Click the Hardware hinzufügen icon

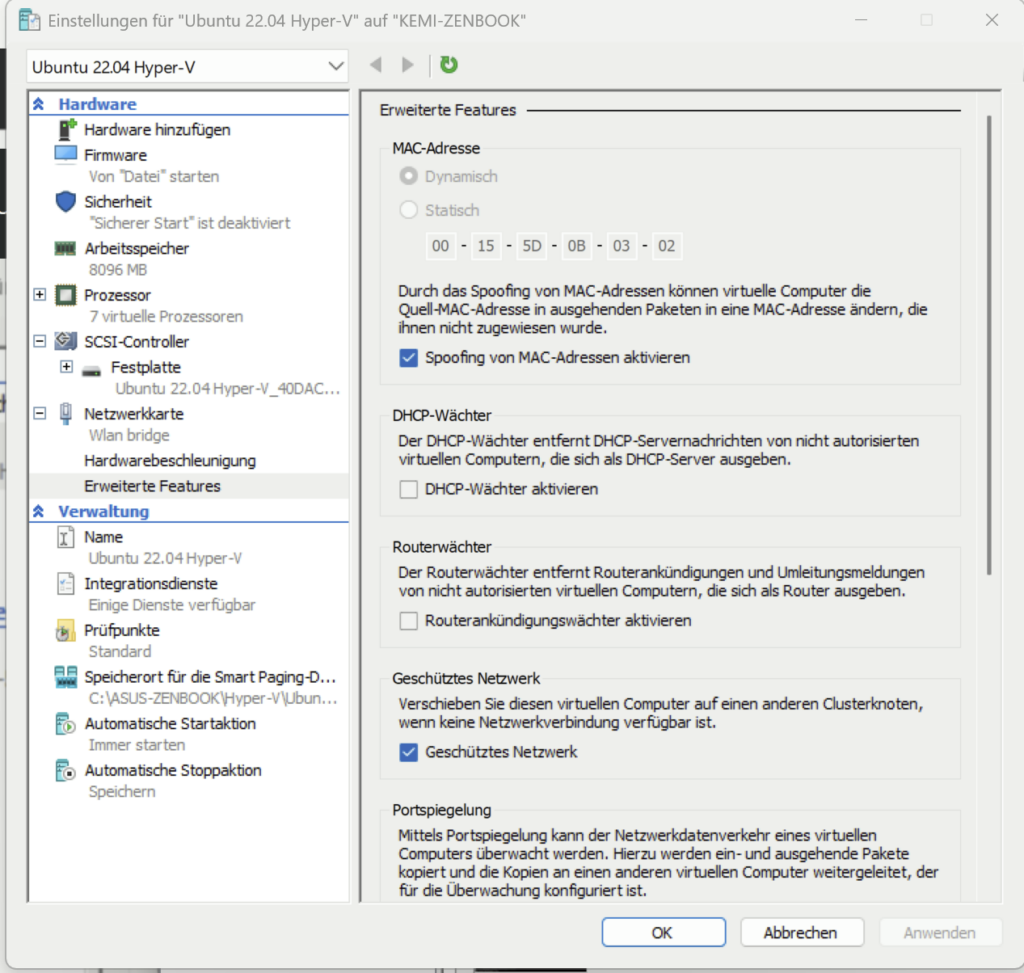[x=66, y=130]
